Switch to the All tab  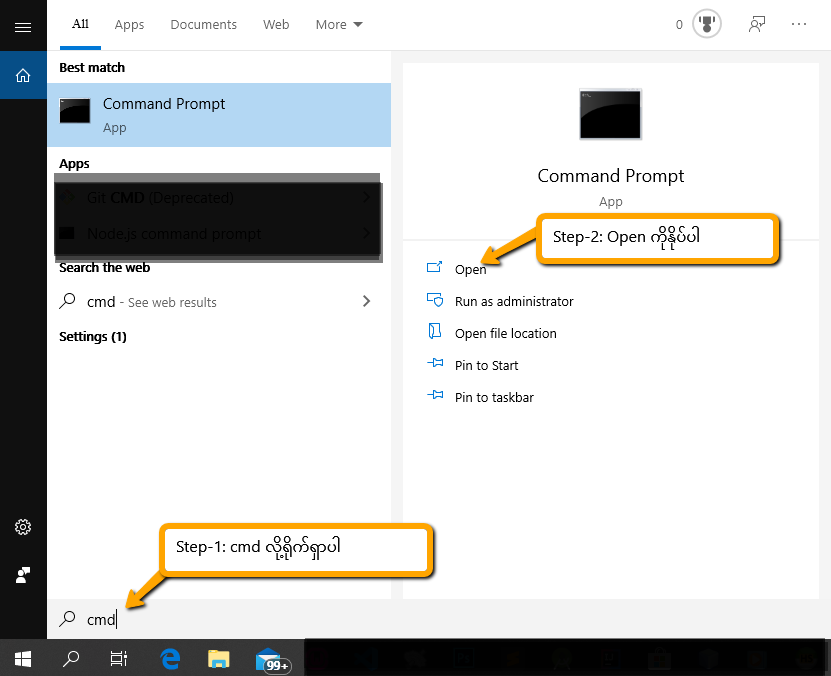(x=80, y=24)
